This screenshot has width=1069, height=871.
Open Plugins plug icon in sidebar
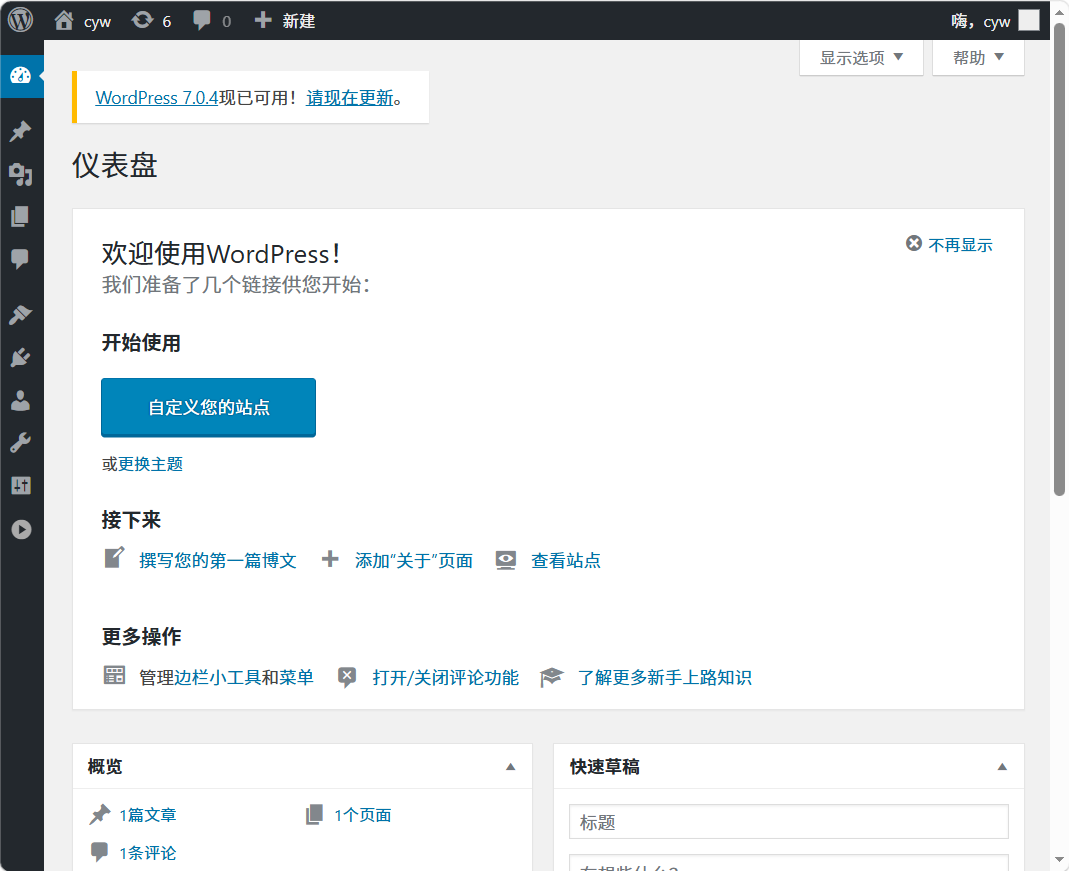coord(20,357)
